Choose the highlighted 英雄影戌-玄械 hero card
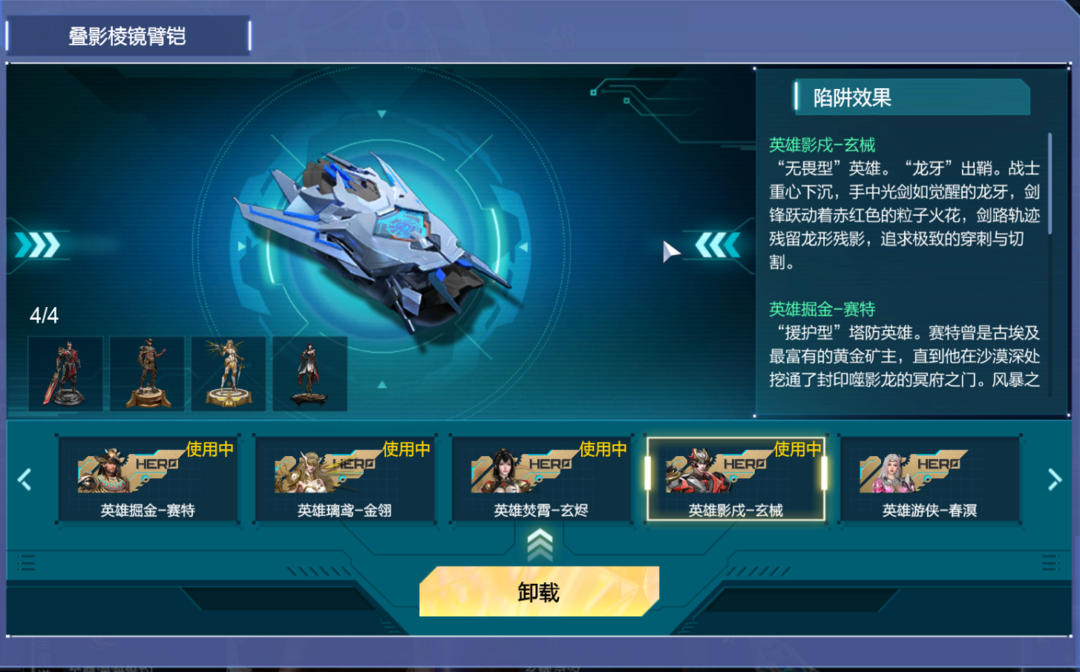1080x672 pixels. 736,479
